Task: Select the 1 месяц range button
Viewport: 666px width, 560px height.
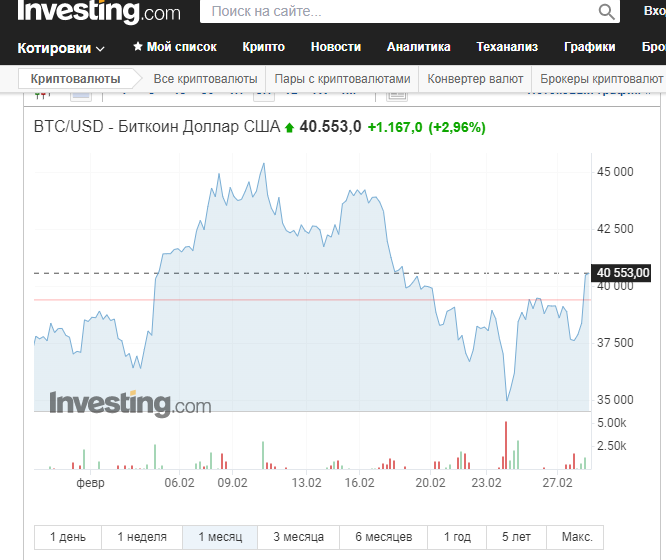Action: 220,537
